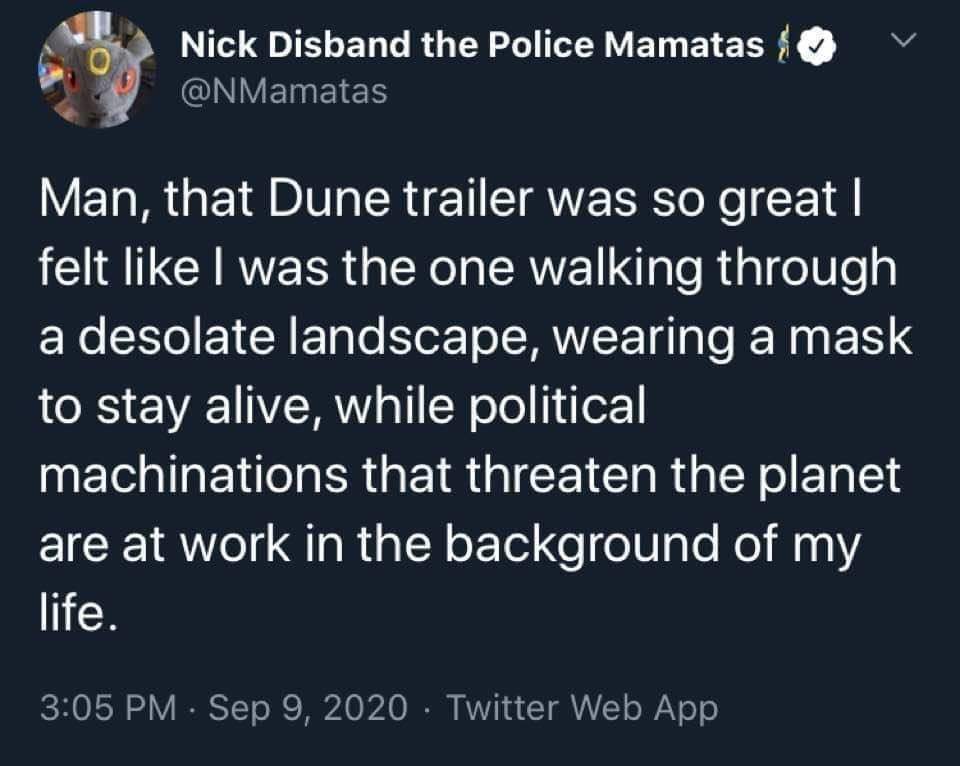This screenshot has height=766, width=960.
Task: Visit the @NMamatas handle link
Action: [283, 93]
